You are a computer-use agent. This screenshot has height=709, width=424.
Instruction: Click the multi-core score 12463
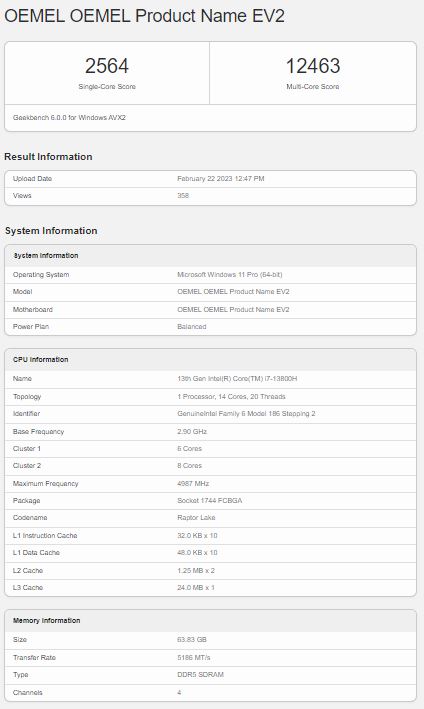313,66
